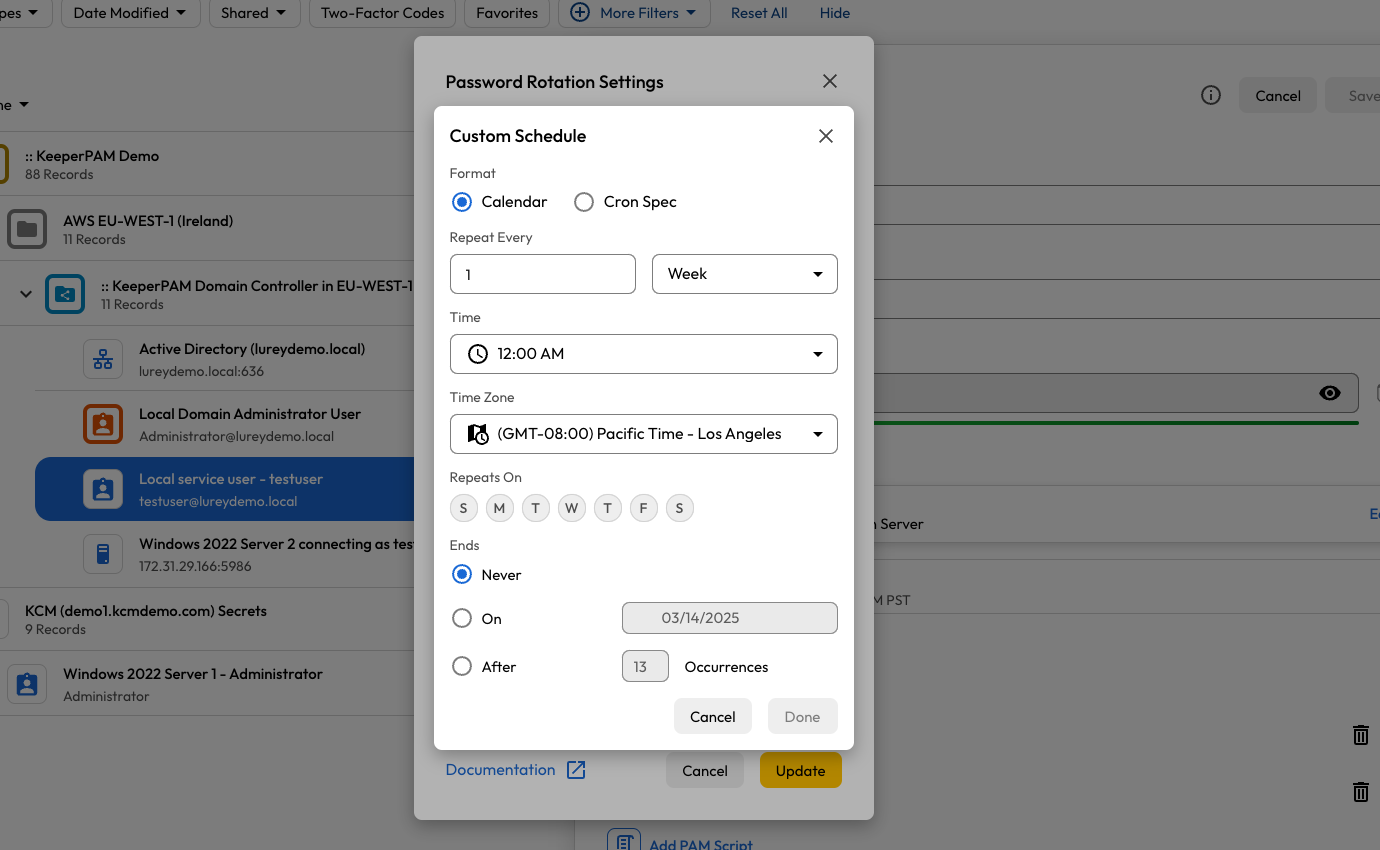
Task: Toggle password visibility eye icon
Action: coord(1329,393)
